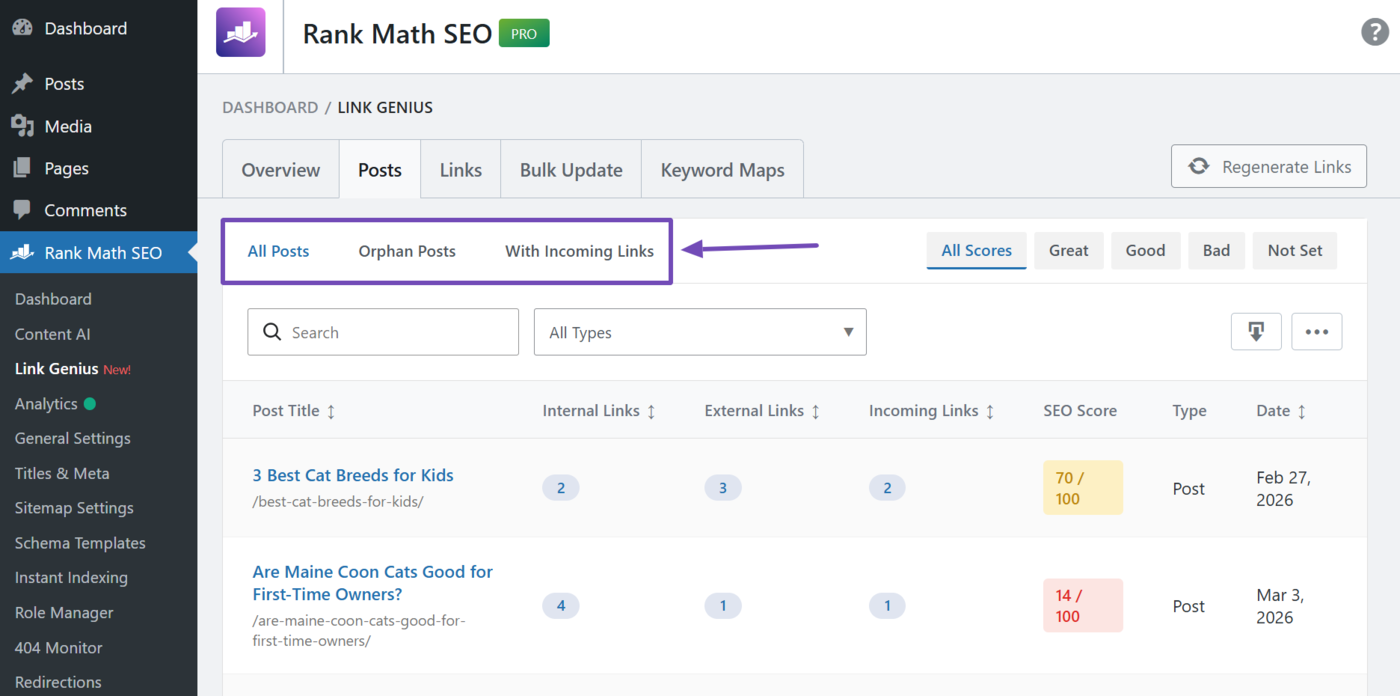
Task: Click the search magnifier icon
Action: (x=272, y=332)
